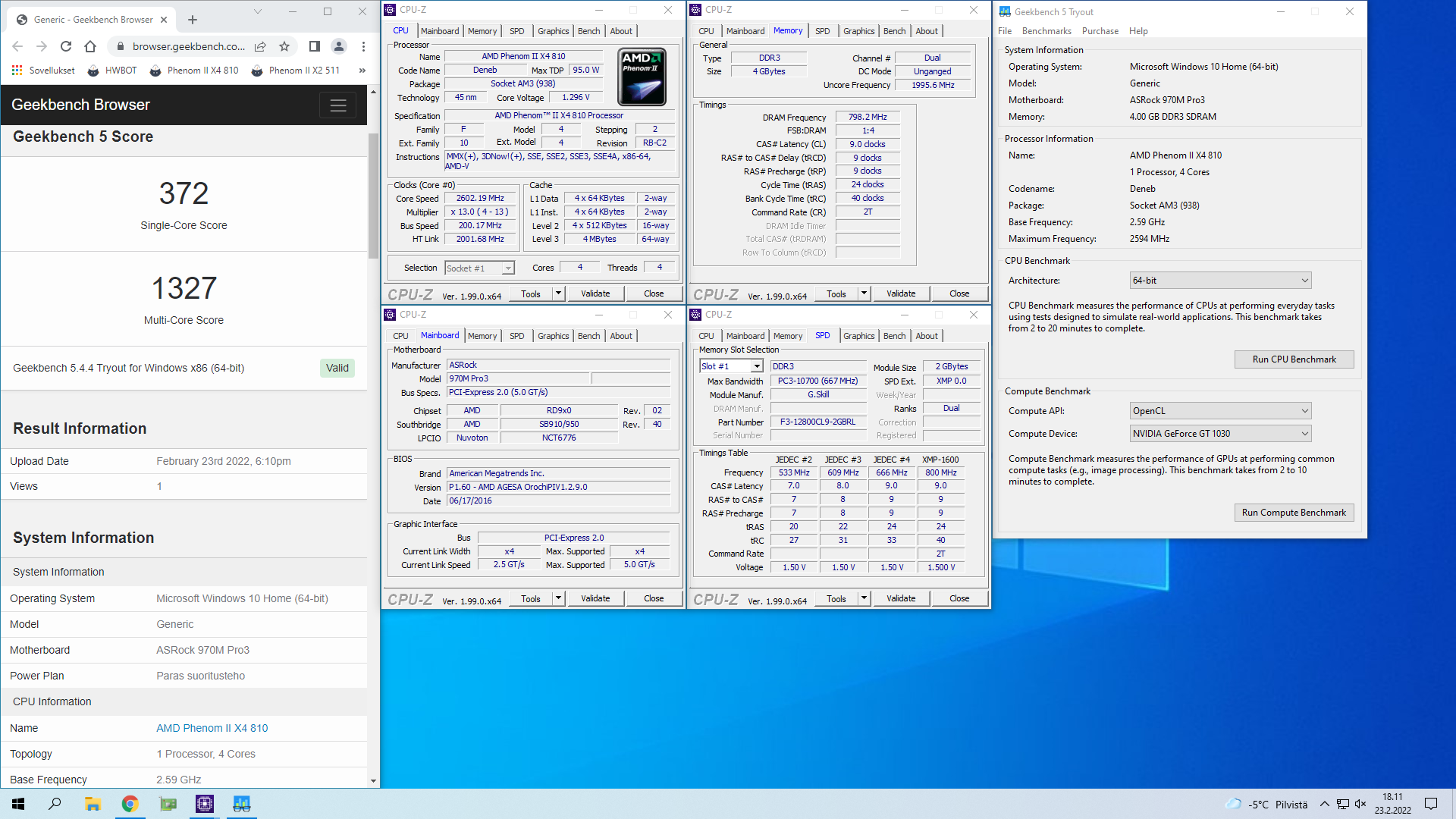Open Geekbench Browser hamburger menu

click(x=338, y=105)
